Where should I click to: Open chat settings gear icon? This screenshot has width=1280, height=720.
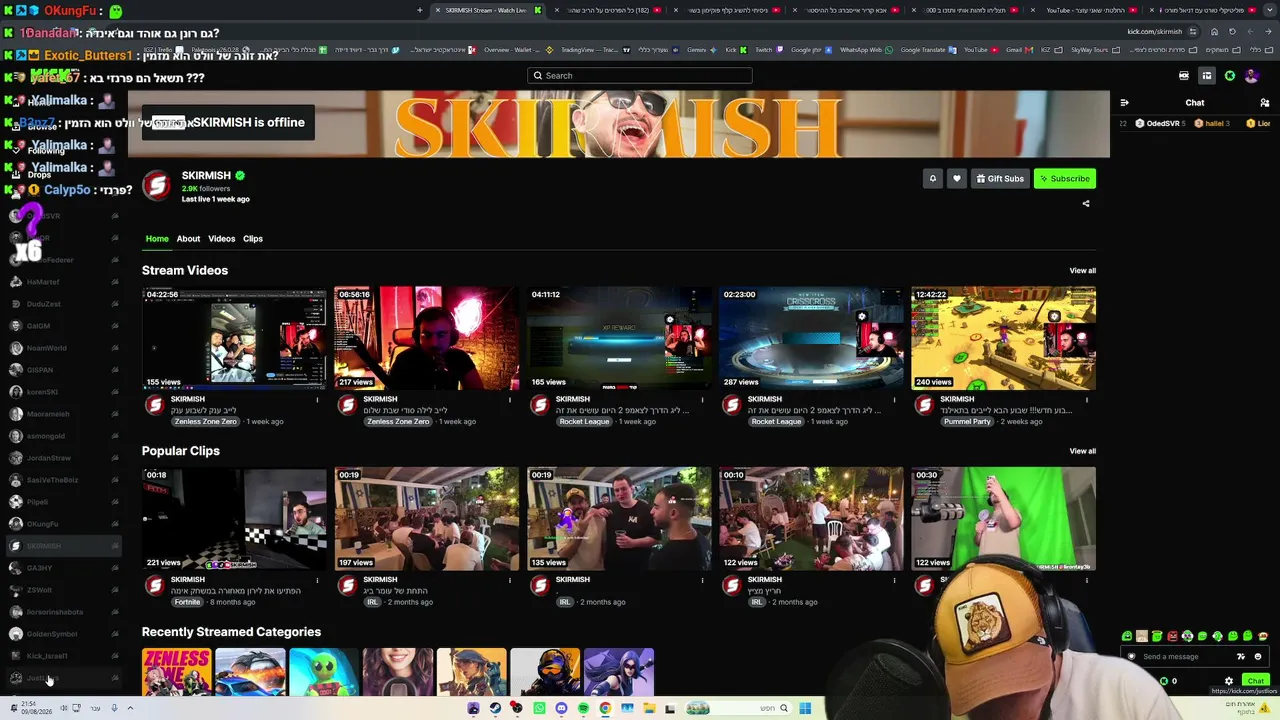[1229, 681]
